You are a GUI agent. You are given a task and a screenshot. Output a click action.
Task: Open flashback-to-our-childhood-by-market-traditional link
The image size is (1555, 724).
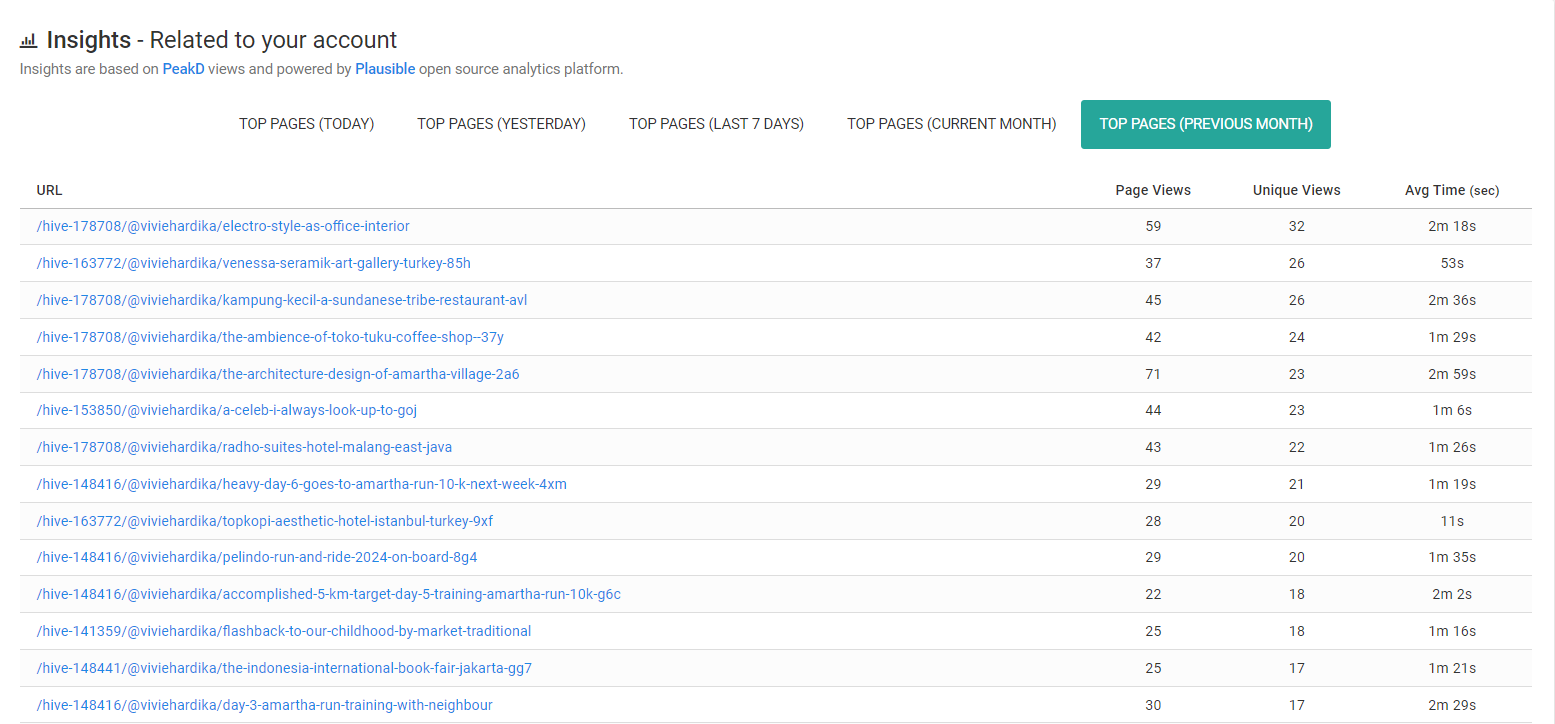click(x=284, y=631)
